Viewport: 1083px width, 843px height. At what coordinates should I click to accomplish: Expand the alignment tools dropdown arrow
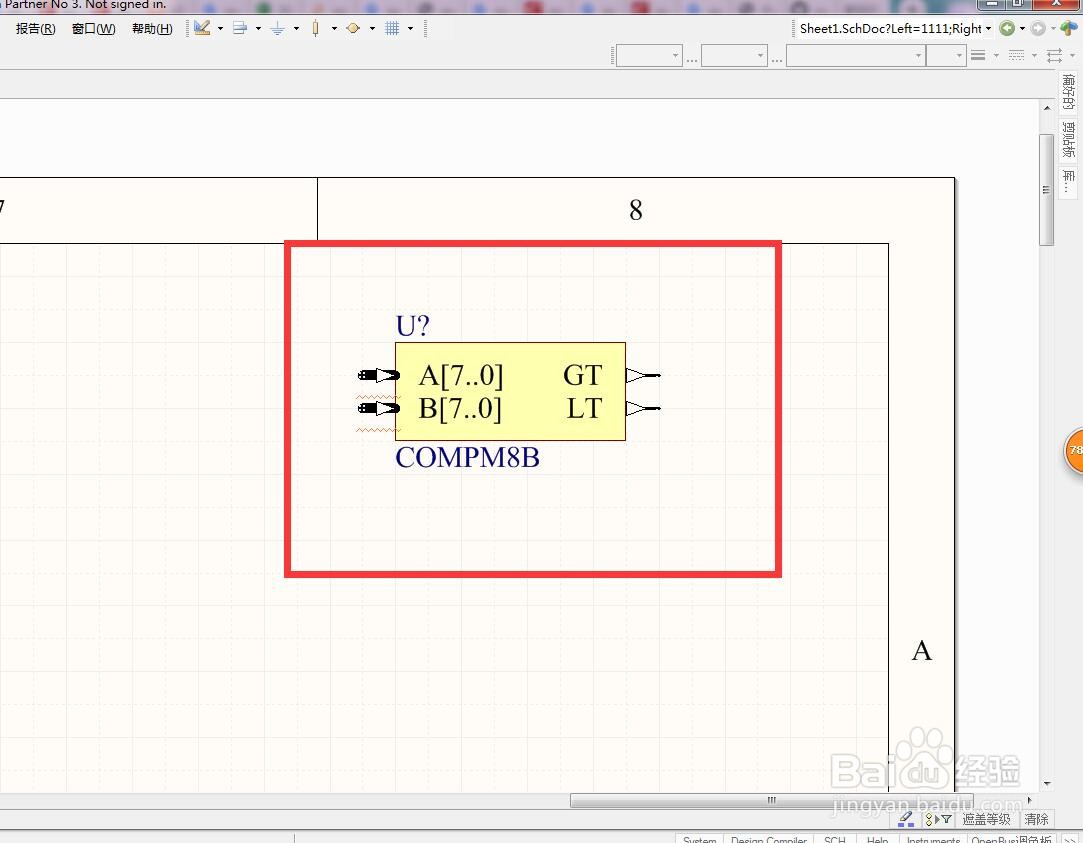pyautogui.click(x=258, y=28)
